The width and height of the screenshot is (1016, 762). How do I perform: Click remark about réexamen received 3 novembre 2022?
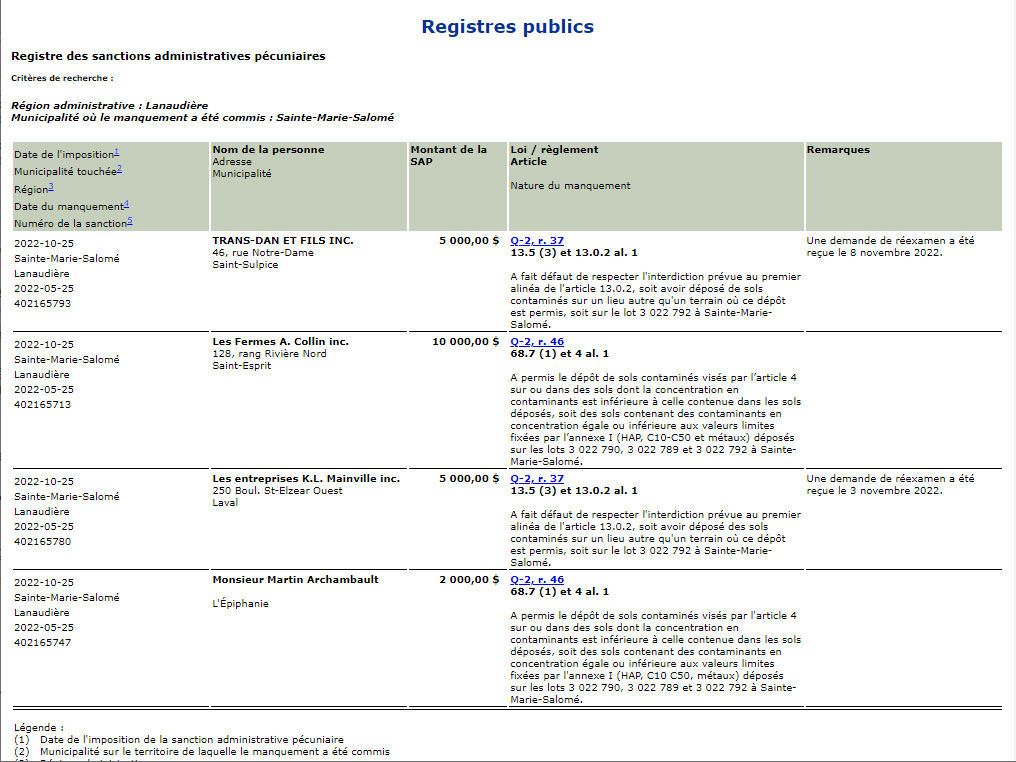890,485
